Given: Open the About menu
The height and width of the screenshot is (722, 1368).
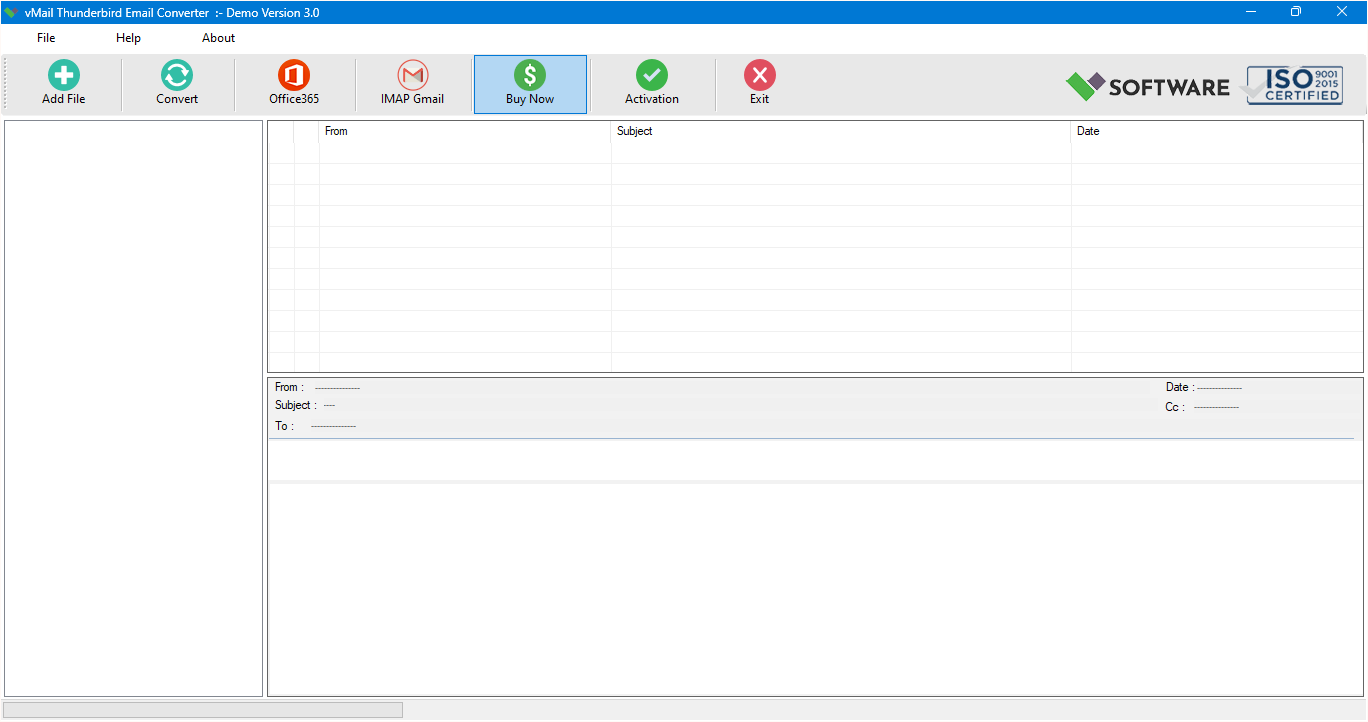Looking at the screenshot, I should (218, 38).
